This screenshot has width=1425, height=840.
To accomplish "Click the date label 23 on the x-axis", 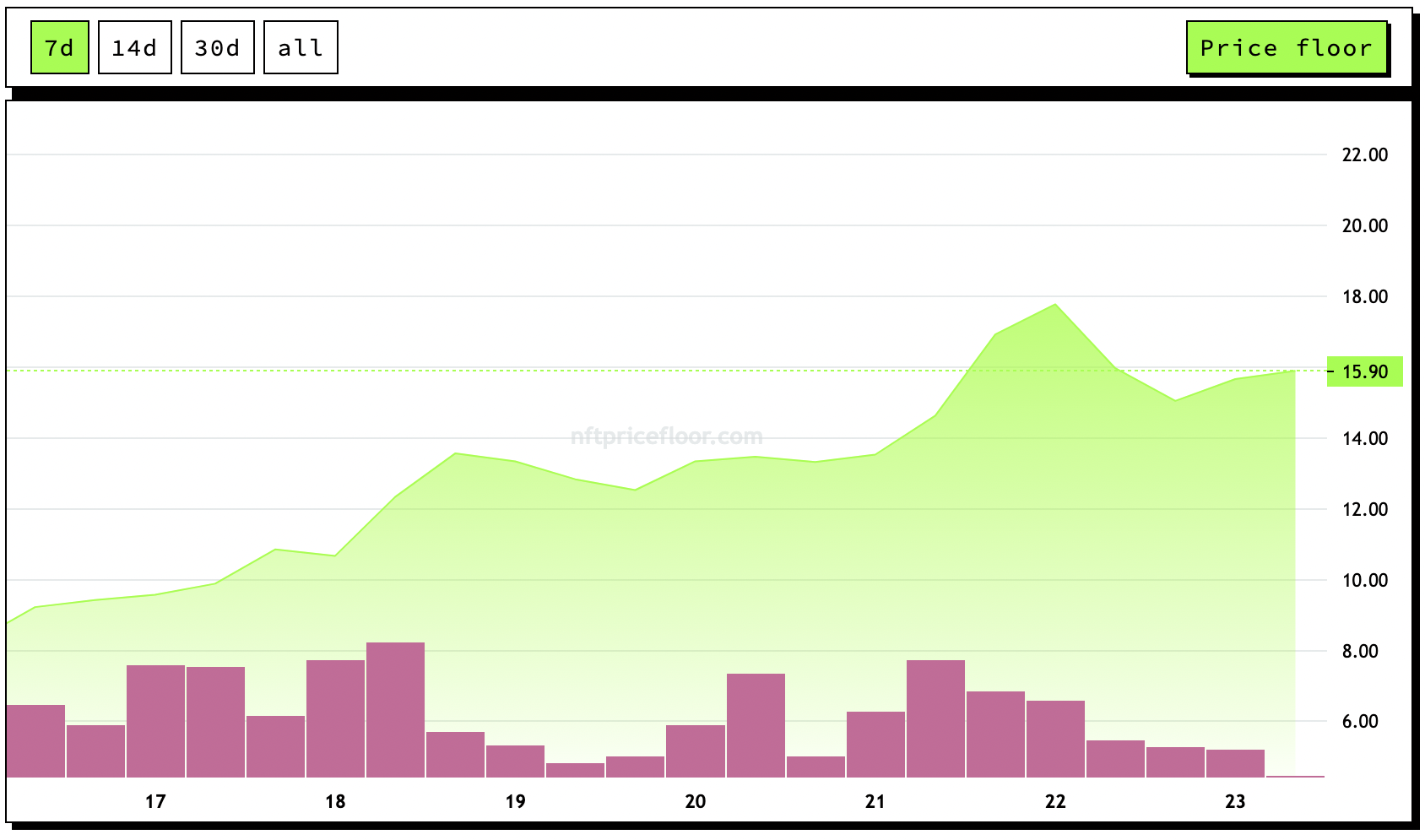I will click(1235, 801).
